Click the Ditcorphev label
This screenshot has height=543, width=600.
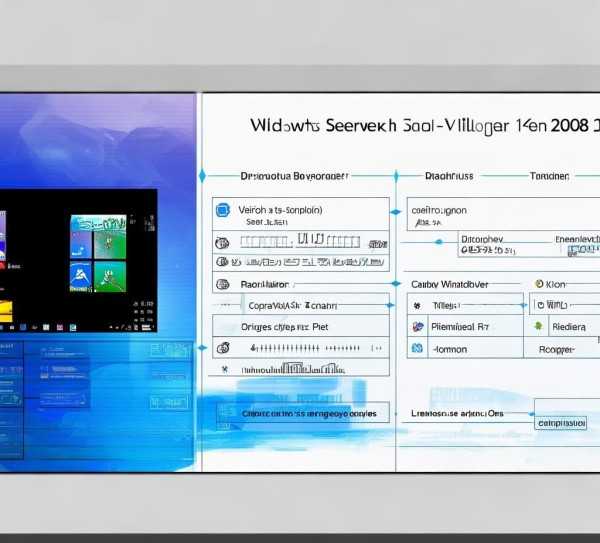click(482, 239)
